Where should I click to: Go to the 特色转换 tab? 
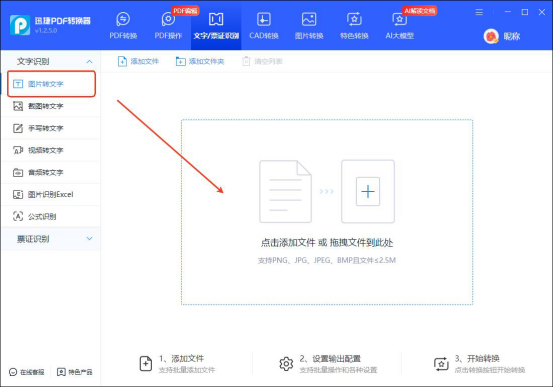click(354, 25)
